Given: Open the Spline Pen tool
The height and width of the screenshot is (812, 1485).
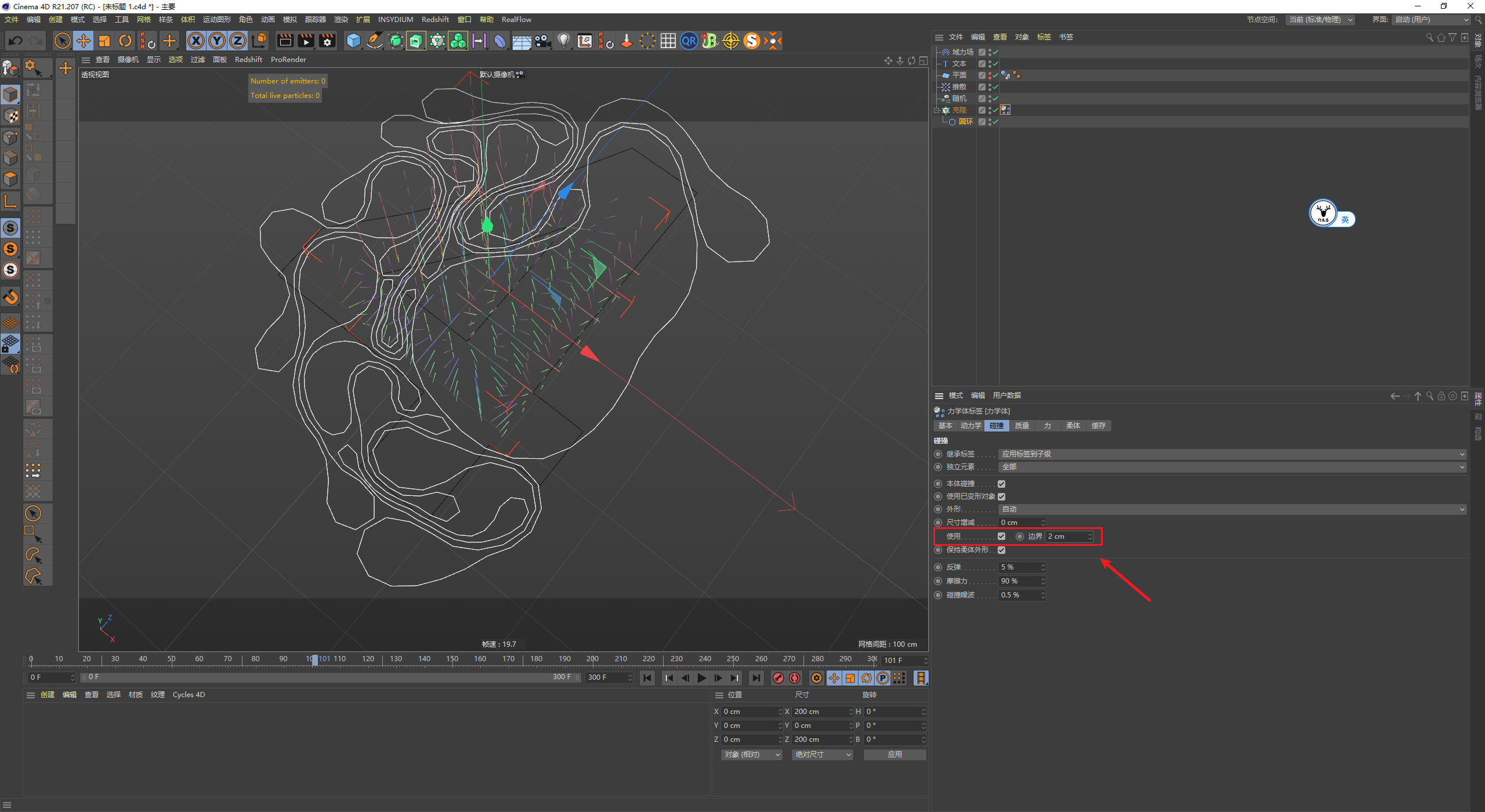Looking at the screenshot, I should [375, 41].
